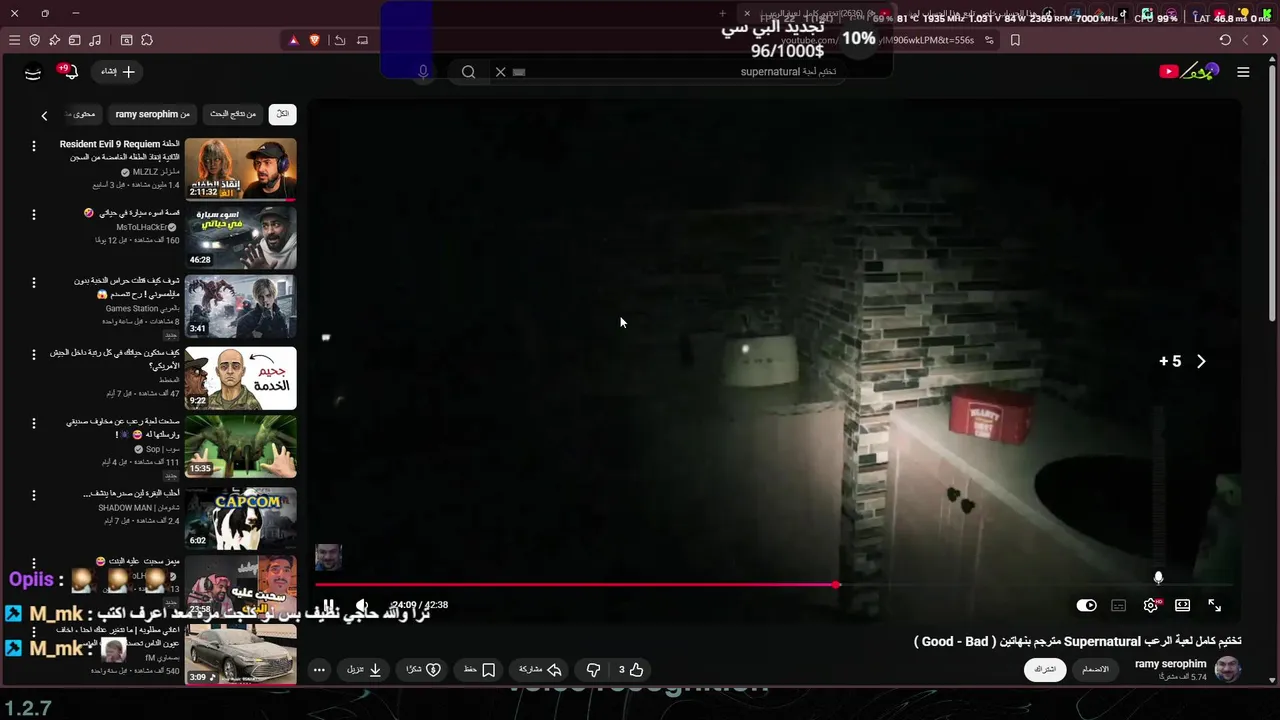
Task: Click the Brave Shields lion icon
Action: click(x=315, y=40)
